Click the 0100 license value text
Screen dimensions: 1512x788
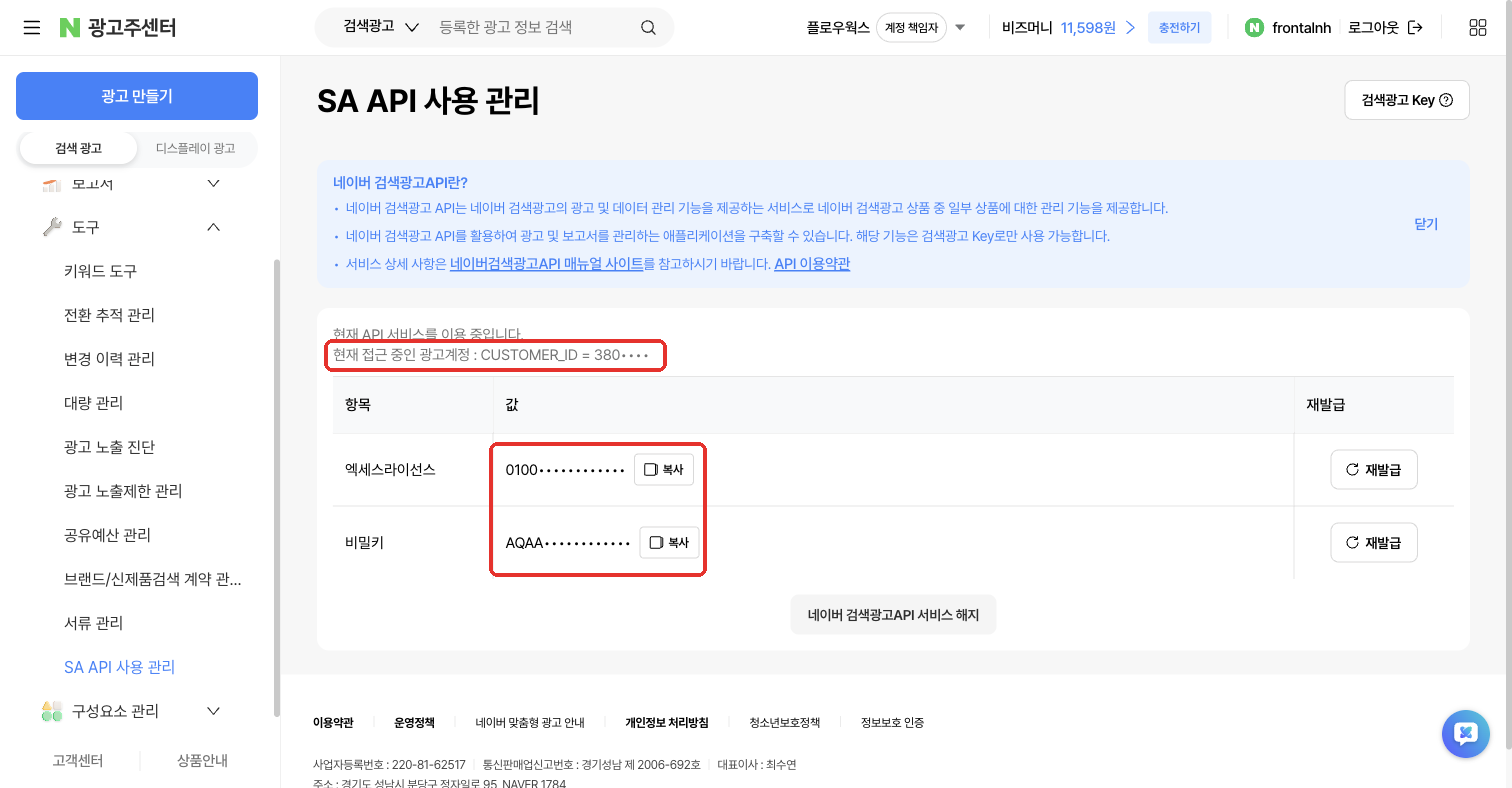coord(565,470)
